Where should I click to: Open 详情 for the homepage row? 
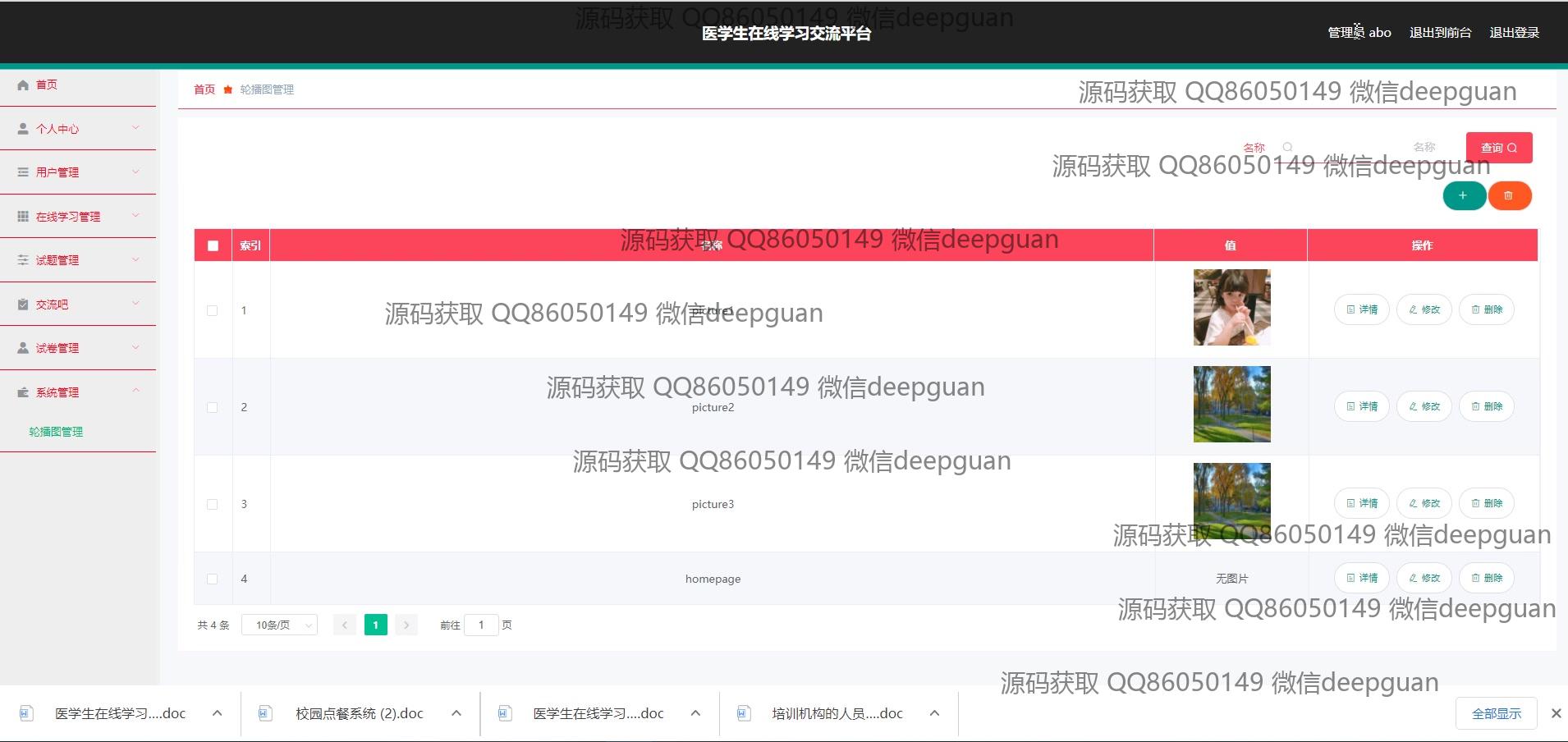pos(1362,578)
